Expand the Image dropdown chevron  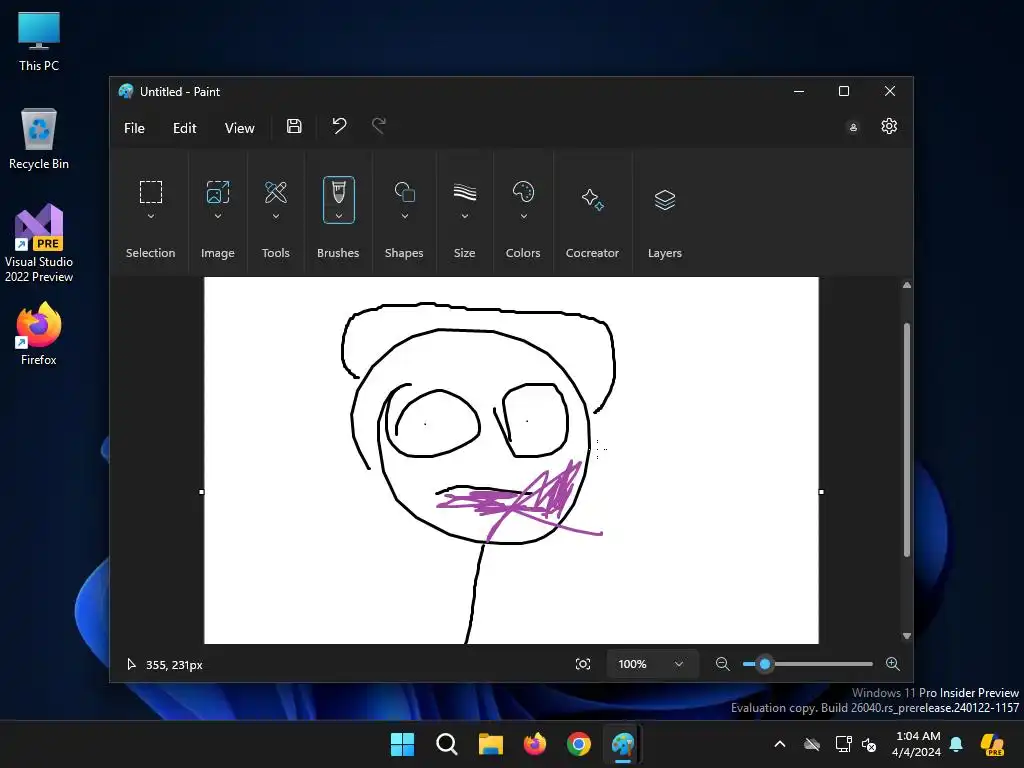click(218, 216)
